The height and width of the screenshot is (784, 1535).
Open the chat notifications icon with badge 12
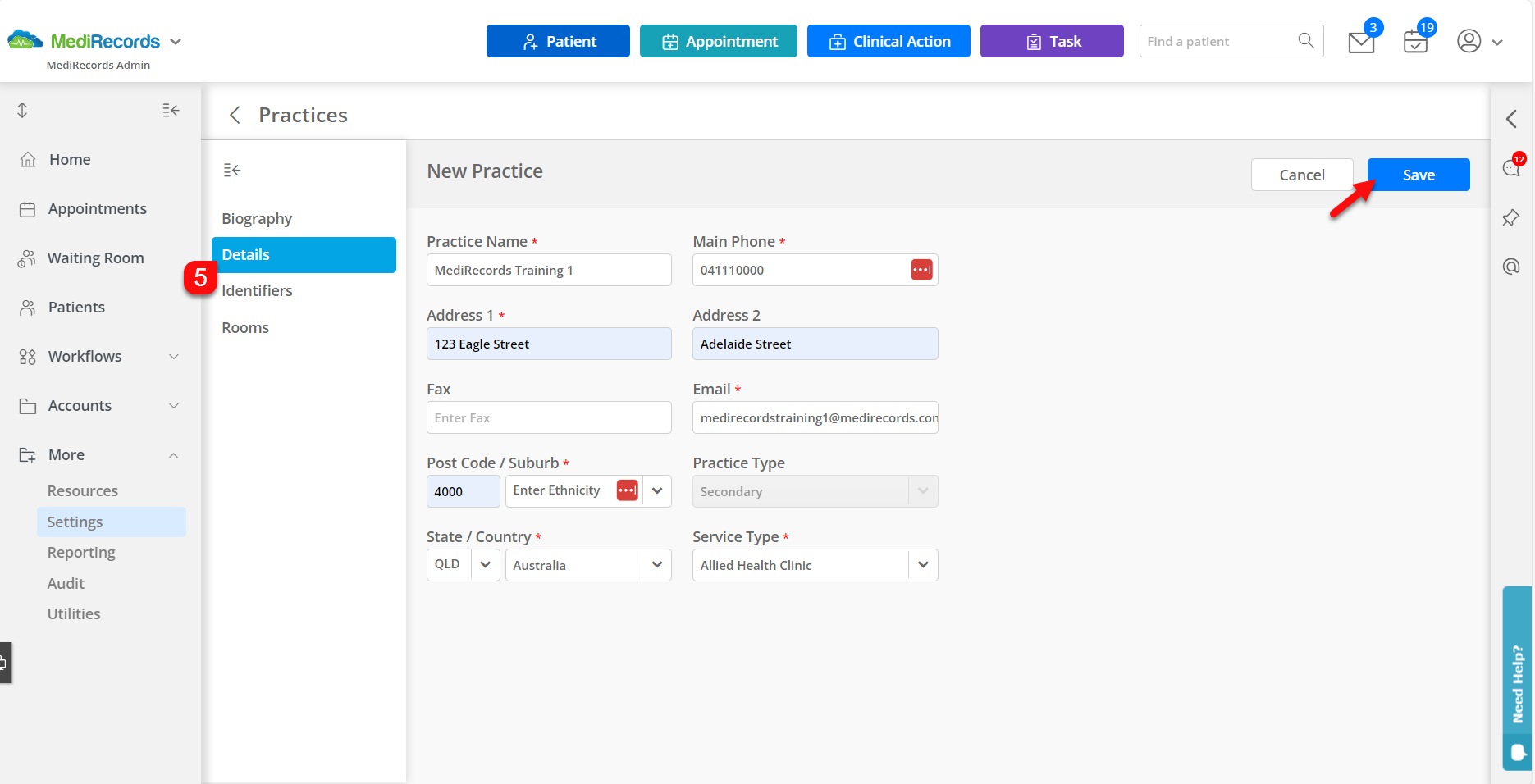click(x=1511, y=168)
